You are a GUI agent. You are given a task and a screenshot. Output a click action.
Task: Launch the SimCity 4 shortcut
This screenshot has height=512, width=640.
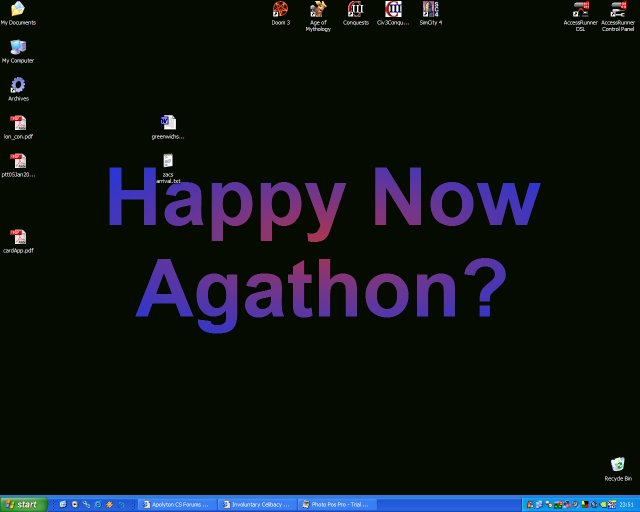pyautogui.click(x=431, y=9)
